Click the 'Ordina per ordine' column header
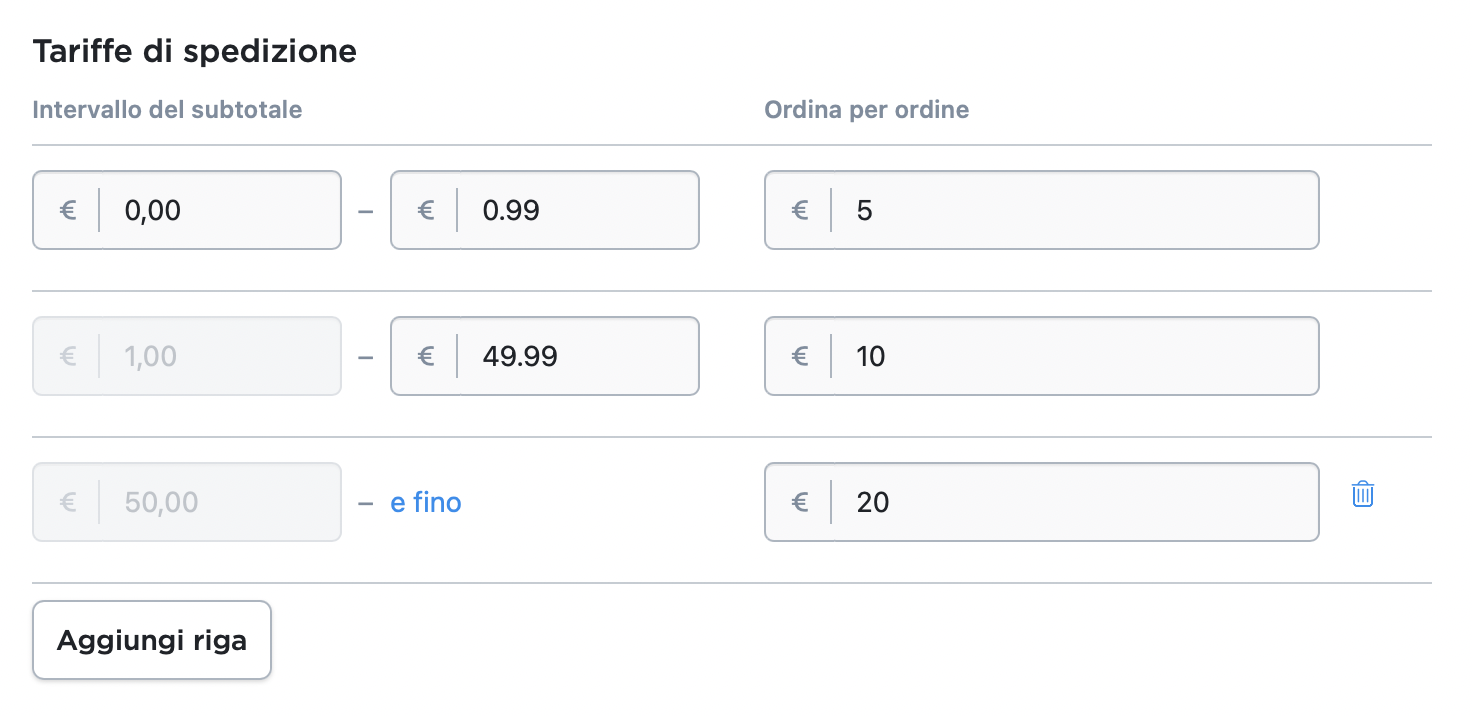 866,110
